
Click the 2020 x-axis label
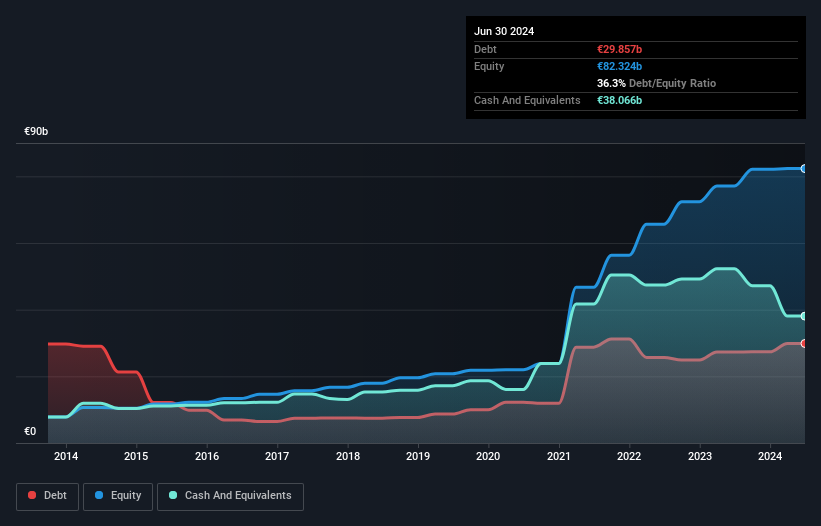tap(488, 456)
